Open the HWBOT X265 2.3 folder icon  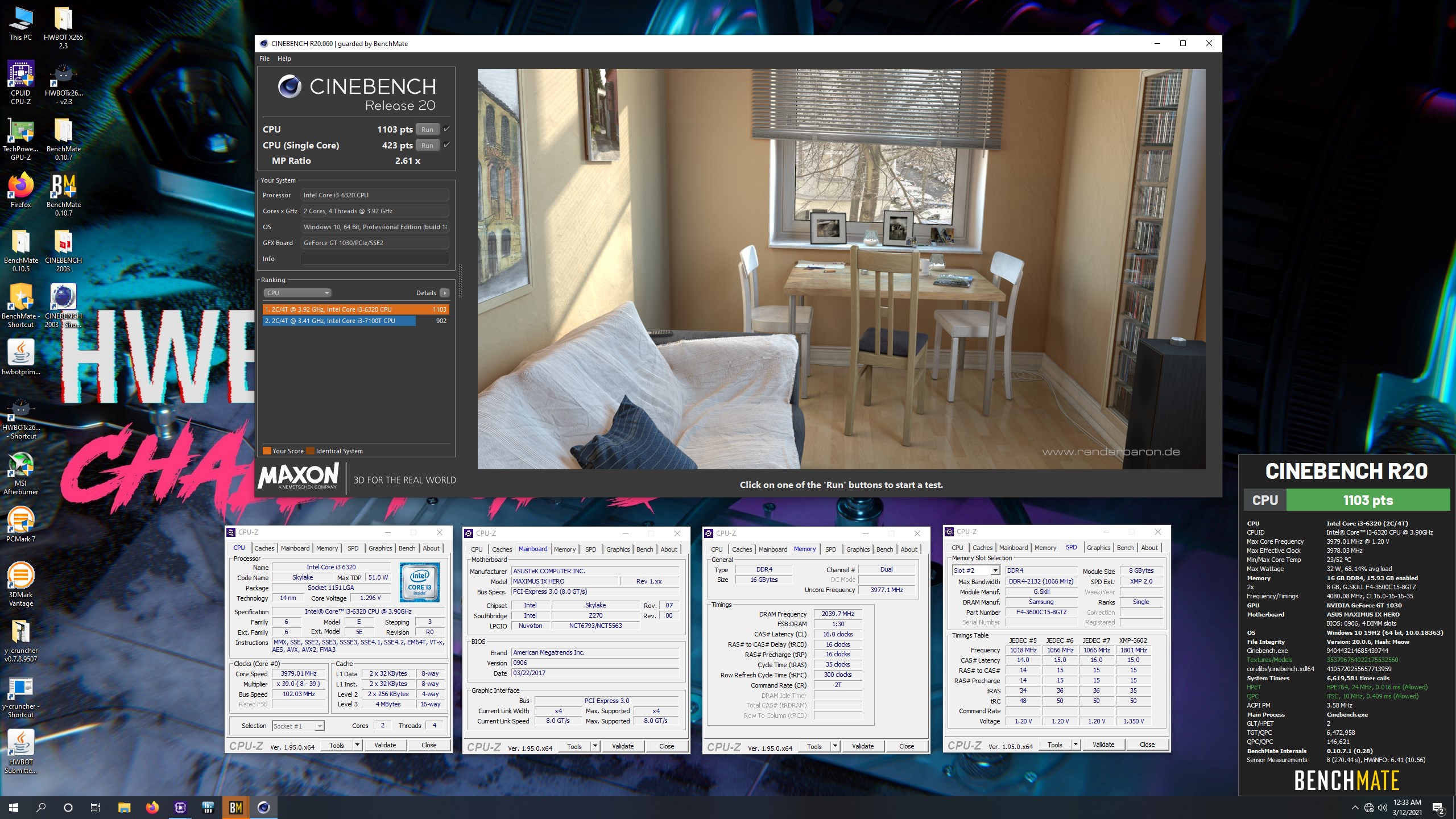(63, 27)
